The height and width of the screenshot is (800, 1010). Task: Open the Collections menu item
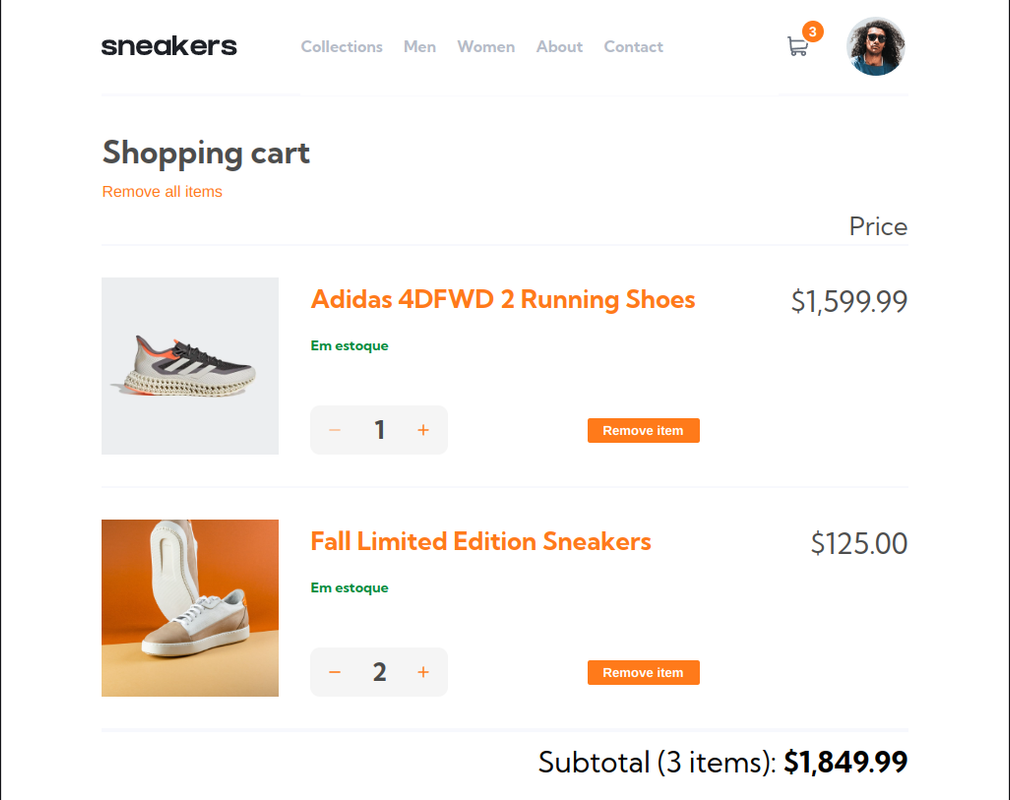click(342, 46)
